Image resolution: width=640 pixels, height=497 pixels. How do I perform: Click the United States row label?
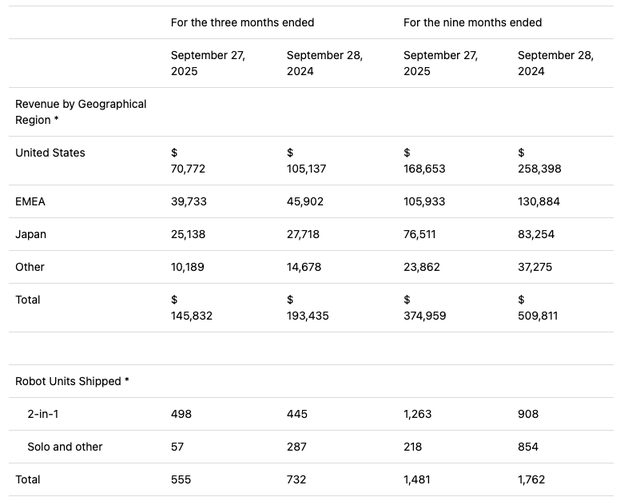(x=50, y=153)
